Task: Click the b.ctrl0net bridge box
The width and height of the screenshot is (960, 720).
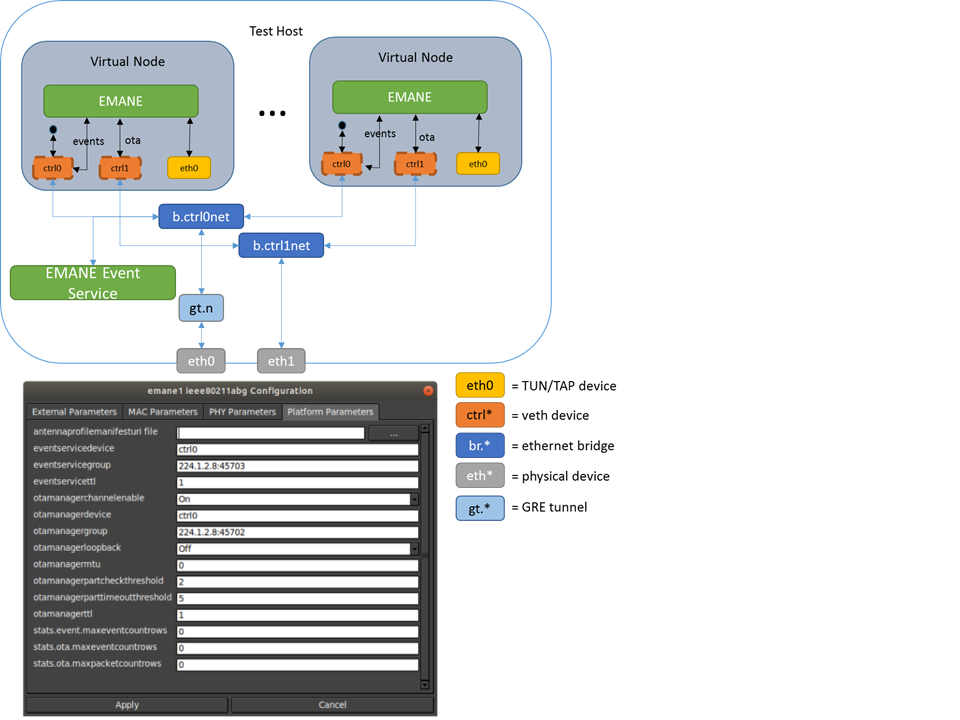Action: click(x=201, y=217)
